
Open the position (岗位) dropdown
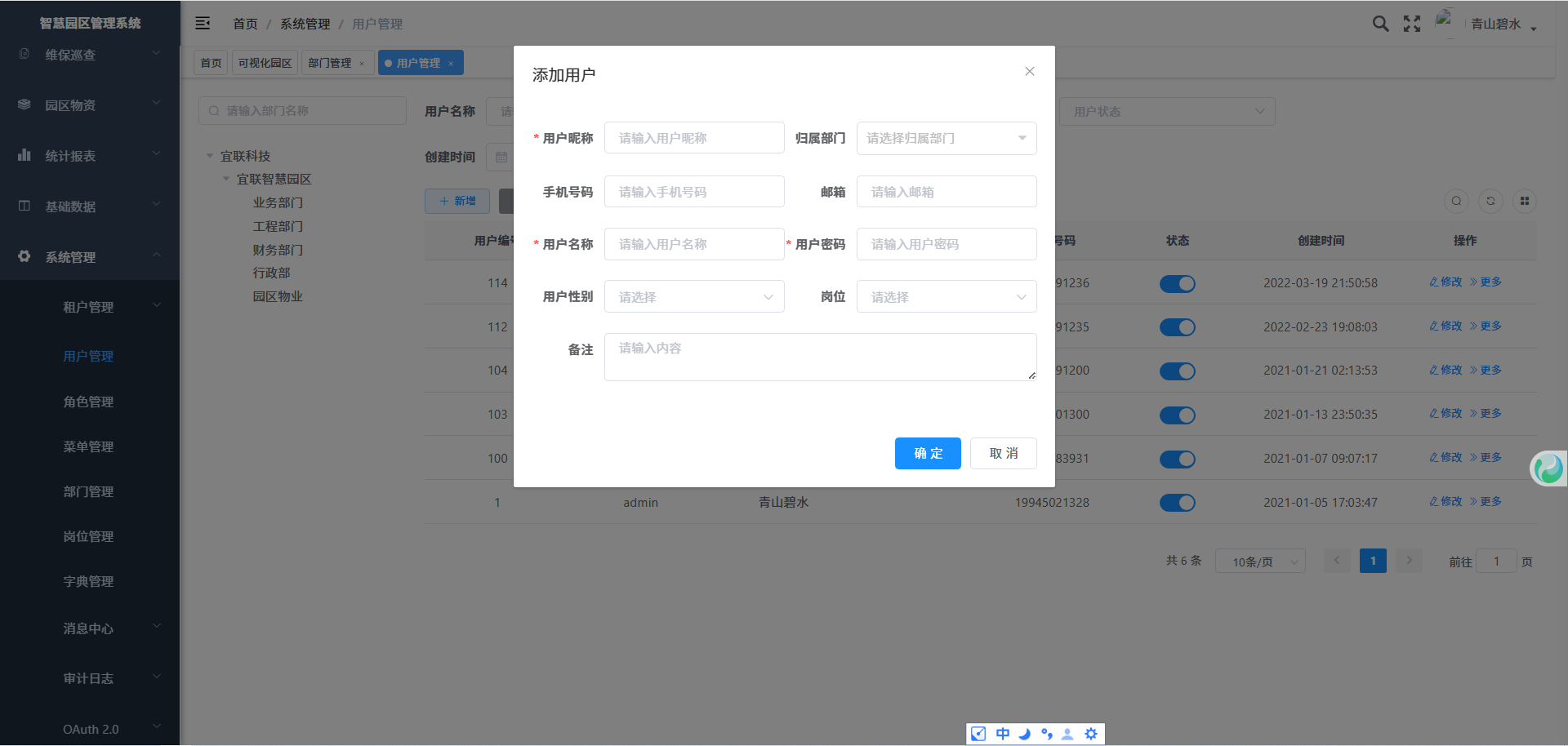pyautogui.click(x=946, y=297)
